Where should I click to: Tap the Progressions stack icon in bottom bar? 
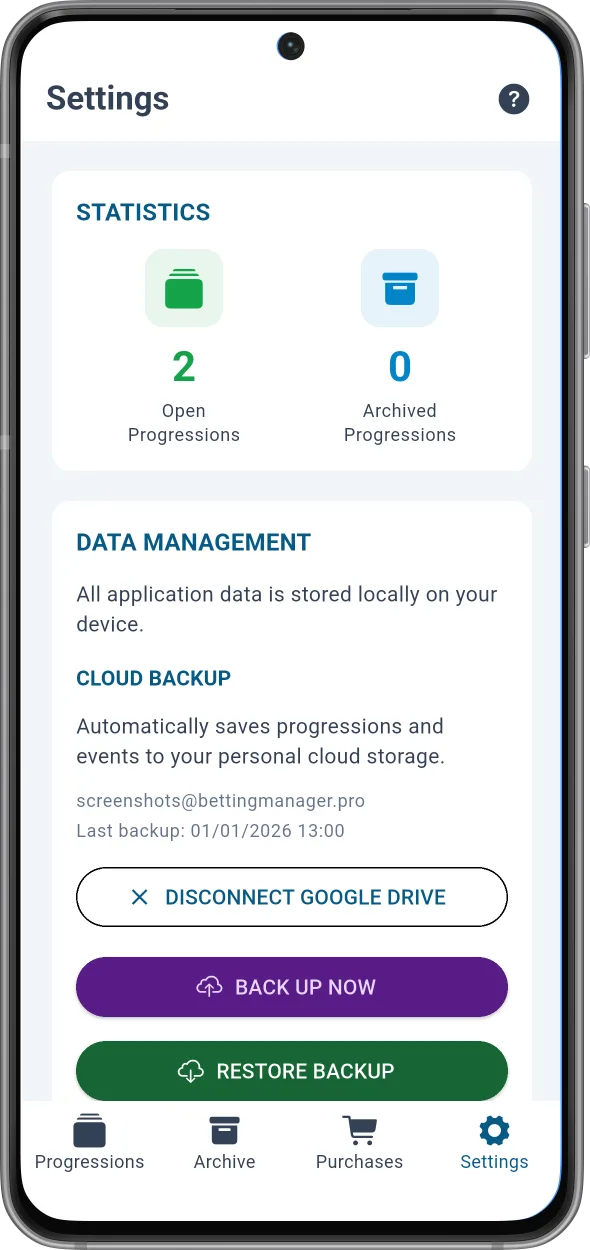89,1131
